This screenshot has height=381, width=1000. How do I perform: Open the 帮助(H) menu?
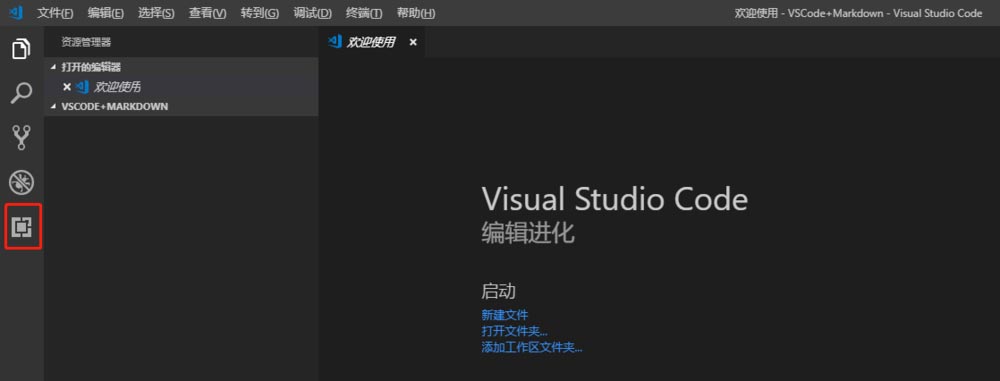416,13
